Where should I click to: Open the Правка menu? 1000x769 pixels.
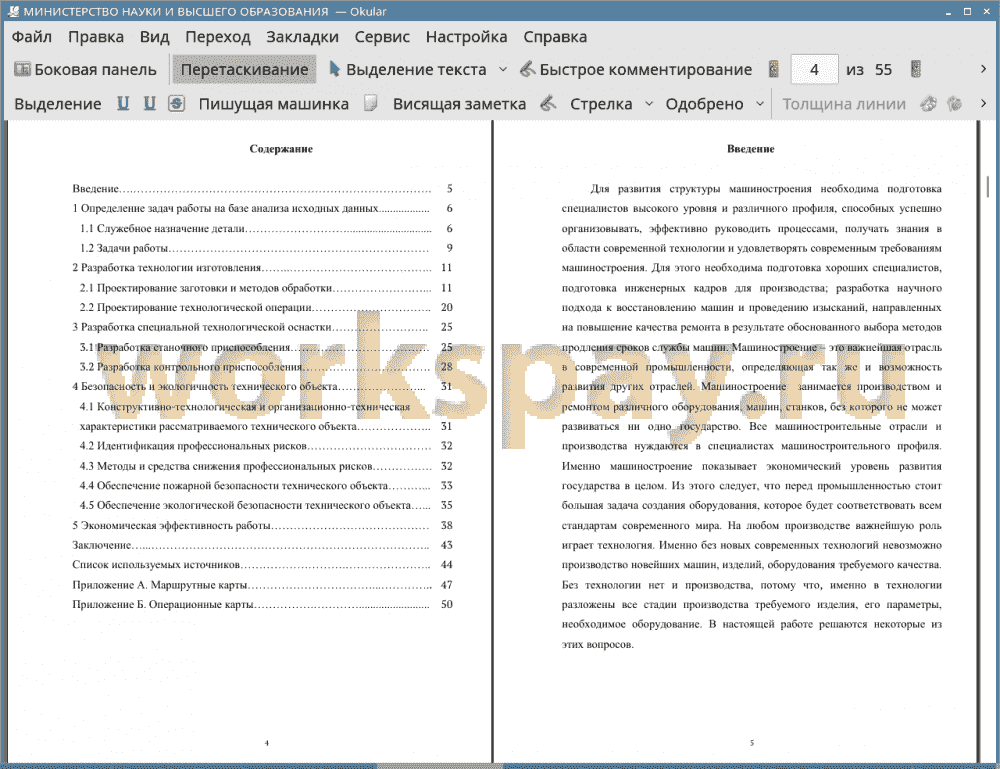point(96,37)
